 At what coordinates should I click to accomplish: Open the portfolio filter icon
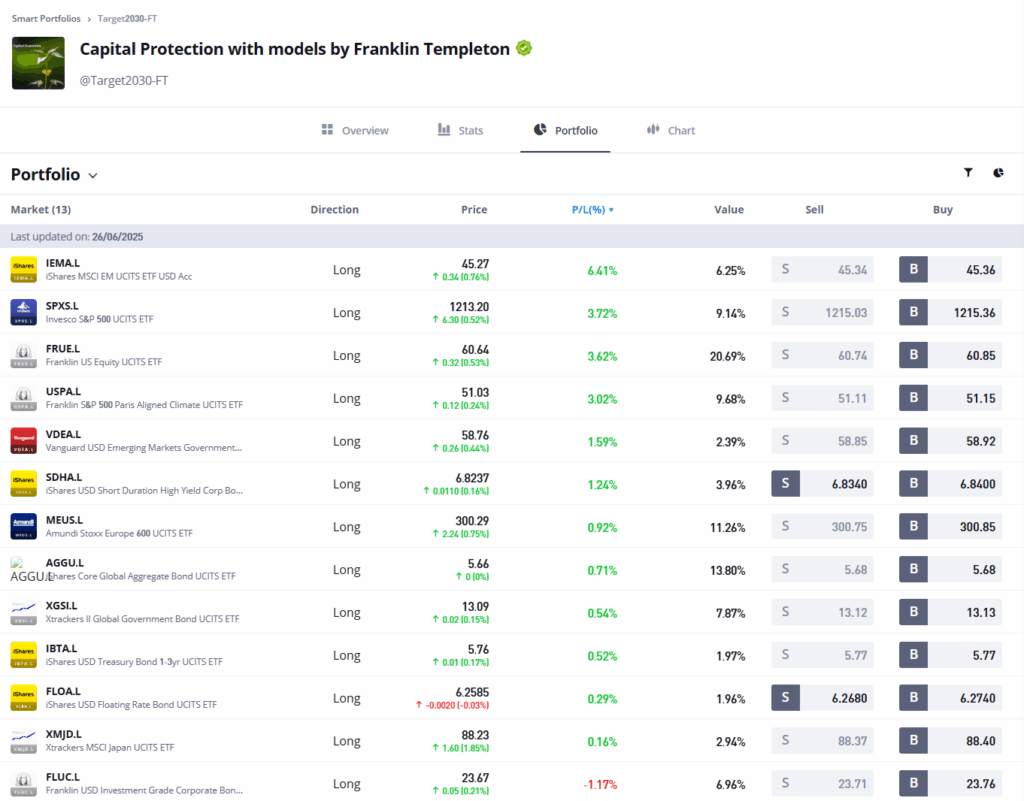click(968, 172)
